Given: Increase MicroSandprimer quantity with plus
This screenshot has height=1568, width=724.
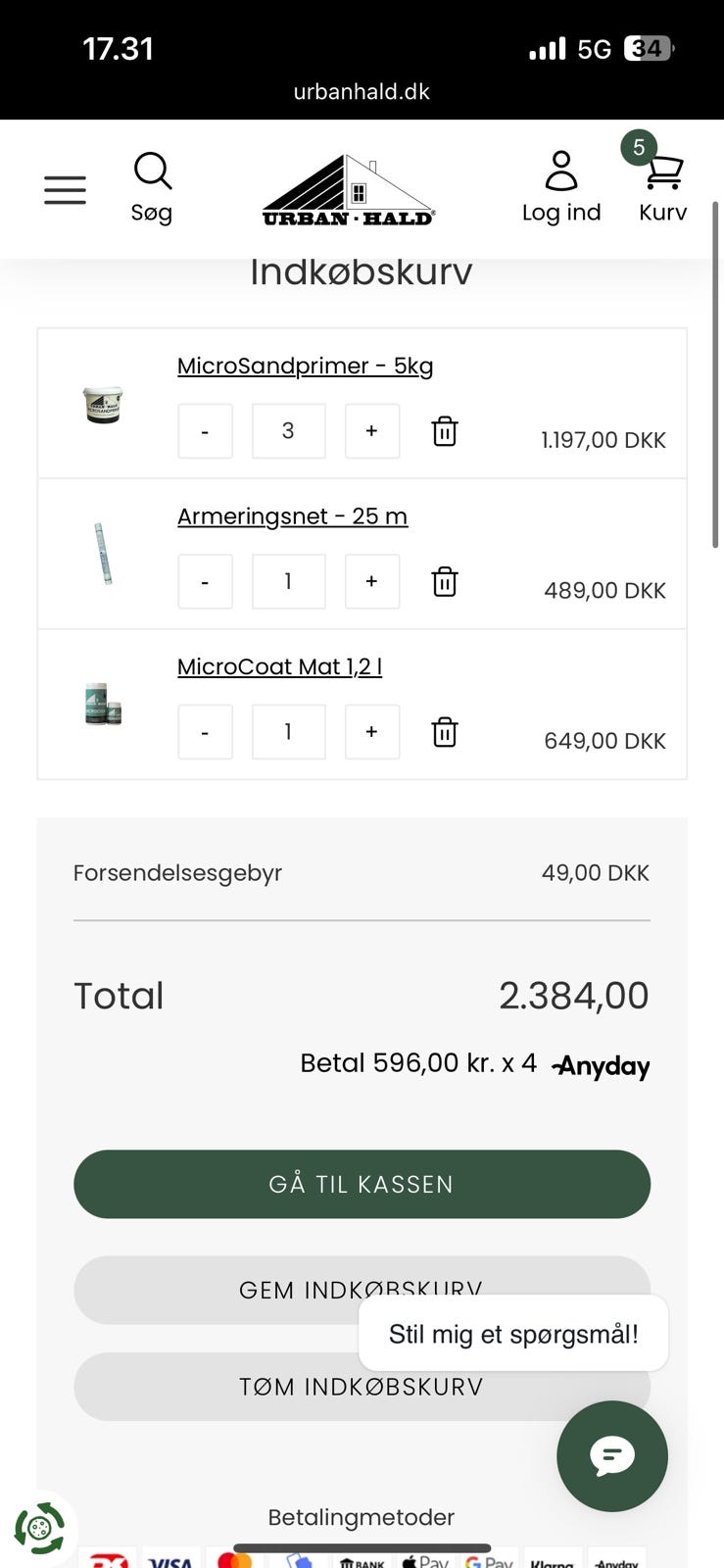Looking at the screenshot, I should point(371,431).
